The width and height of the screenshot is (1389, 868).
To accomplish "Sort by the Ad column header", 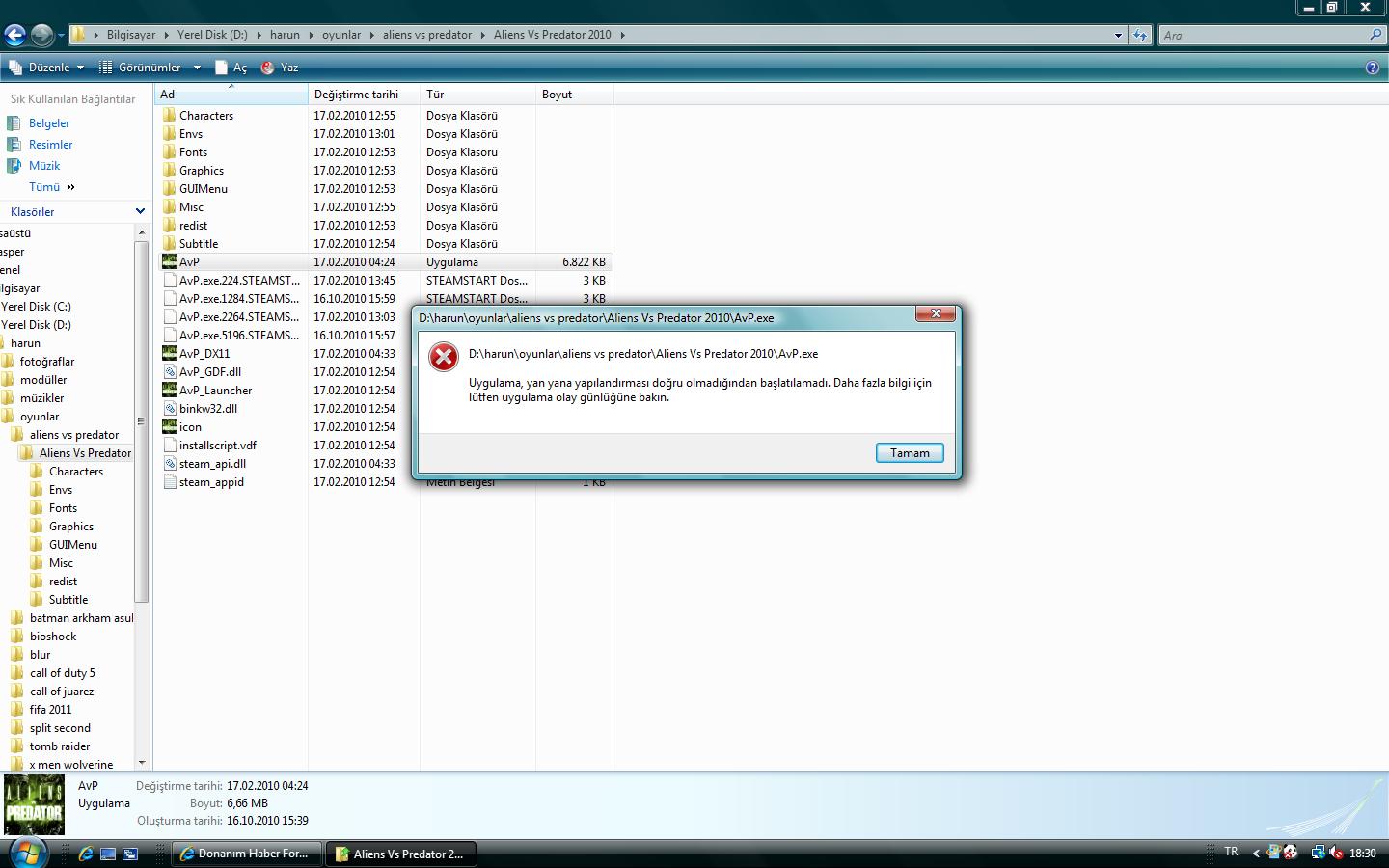I will (231, 94).
